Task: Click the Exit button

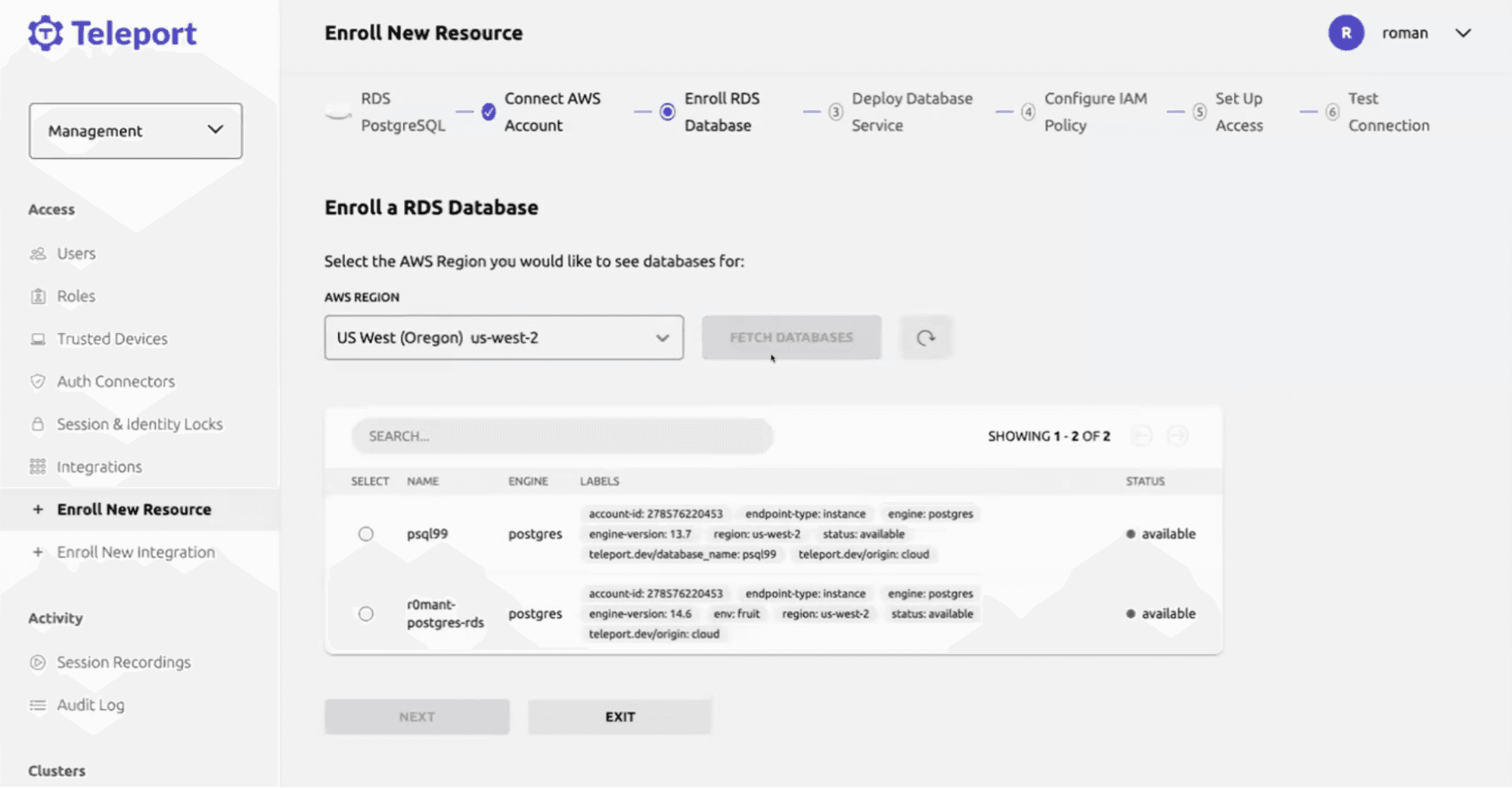Action: click(619, 717)
